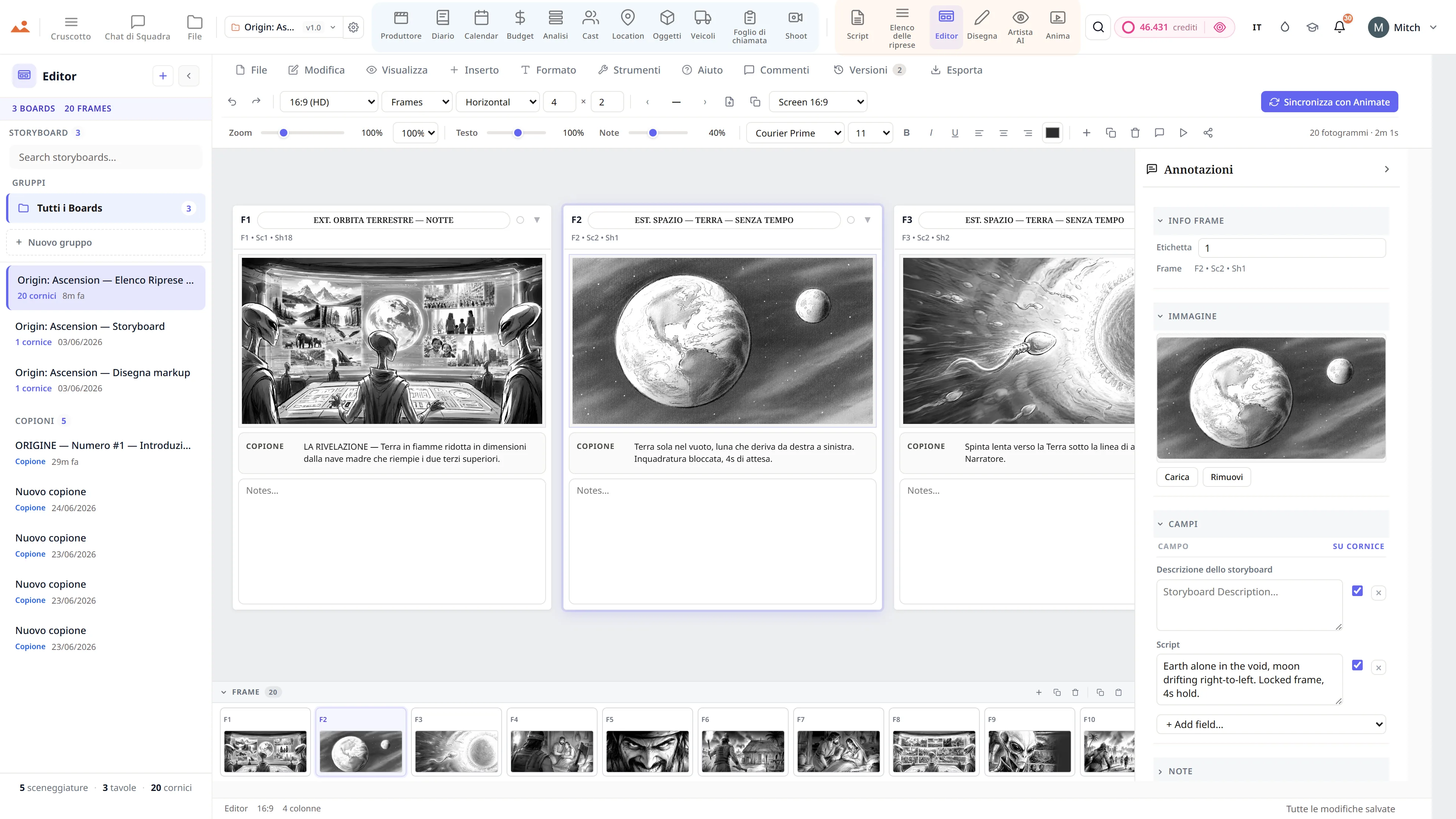
Task: Toggle credits visibility eye icon
Action: (1220, 27)
